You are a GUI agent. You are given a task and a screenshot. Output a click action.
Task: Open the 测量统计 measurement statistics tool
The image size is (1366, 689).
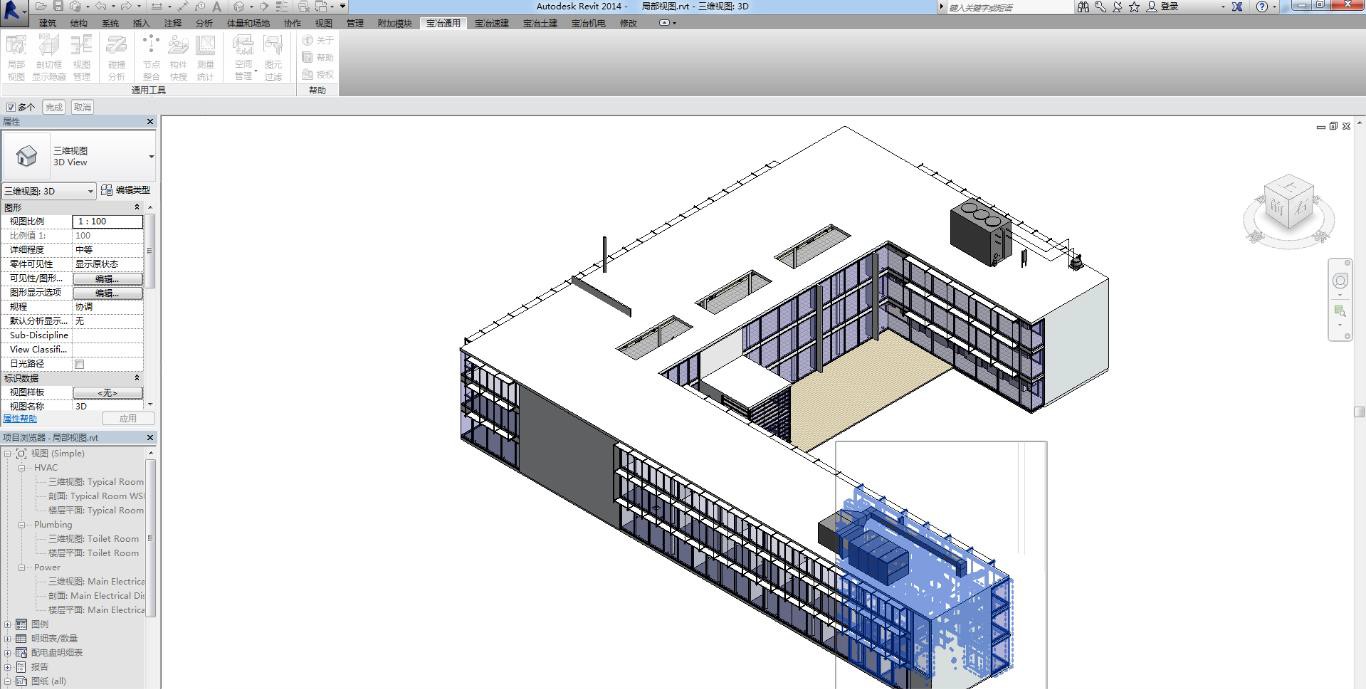(205, 56)
